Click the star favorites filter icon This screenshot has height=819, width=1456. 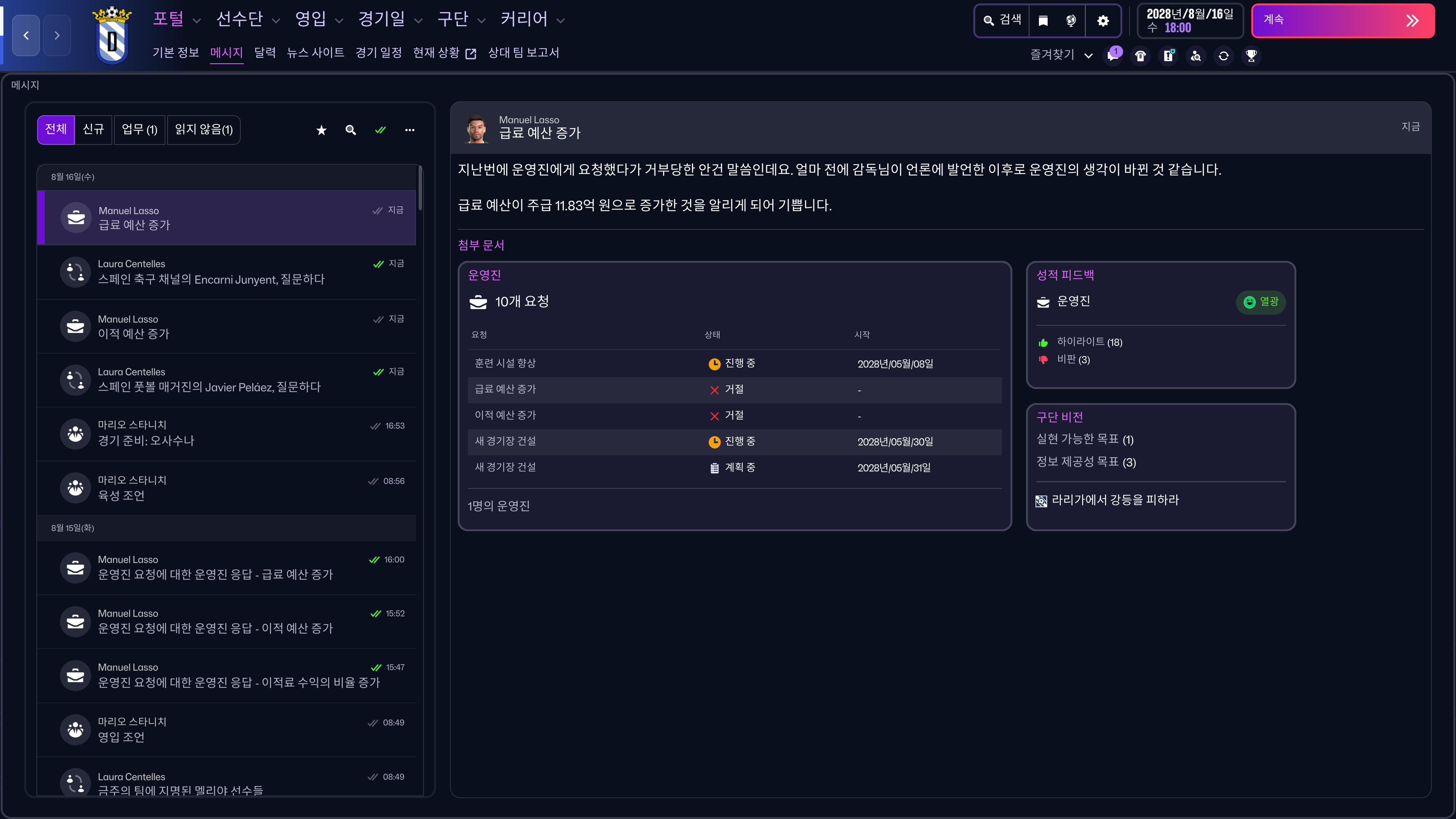click(321, 130)
